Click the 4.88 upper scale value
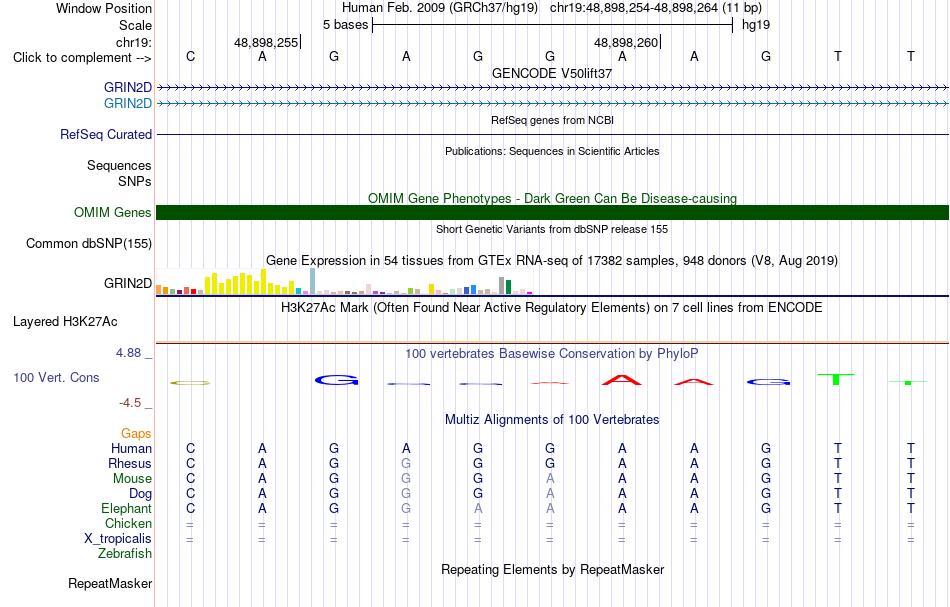The image size is (950, 607). [128, 353]
